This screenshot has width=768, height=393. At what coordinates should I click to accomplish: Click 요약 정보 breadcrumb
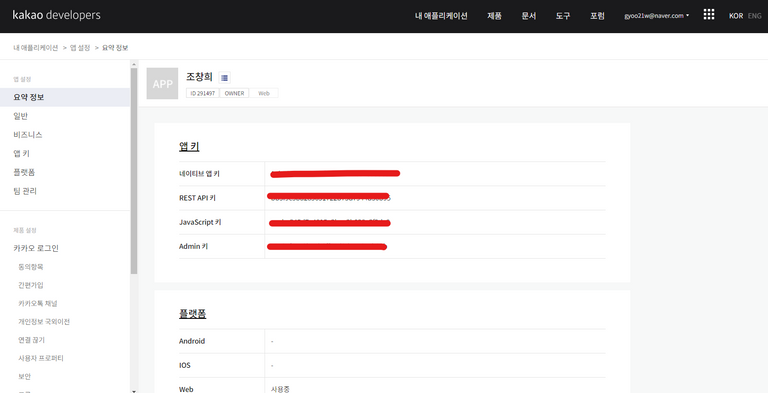coord(115,48)
